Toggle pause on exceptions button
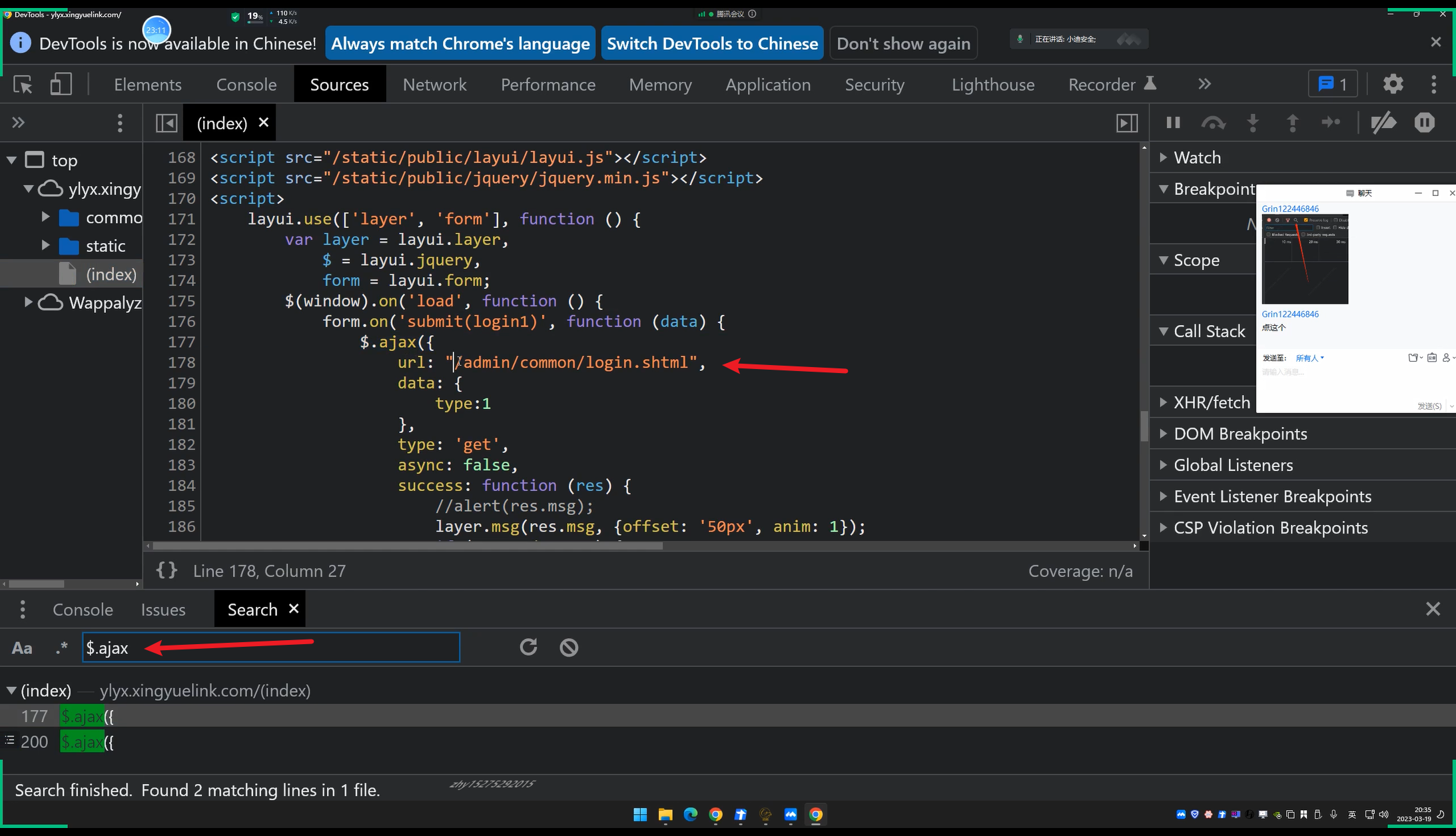 pyautogui.click(x=1424, y=123)
